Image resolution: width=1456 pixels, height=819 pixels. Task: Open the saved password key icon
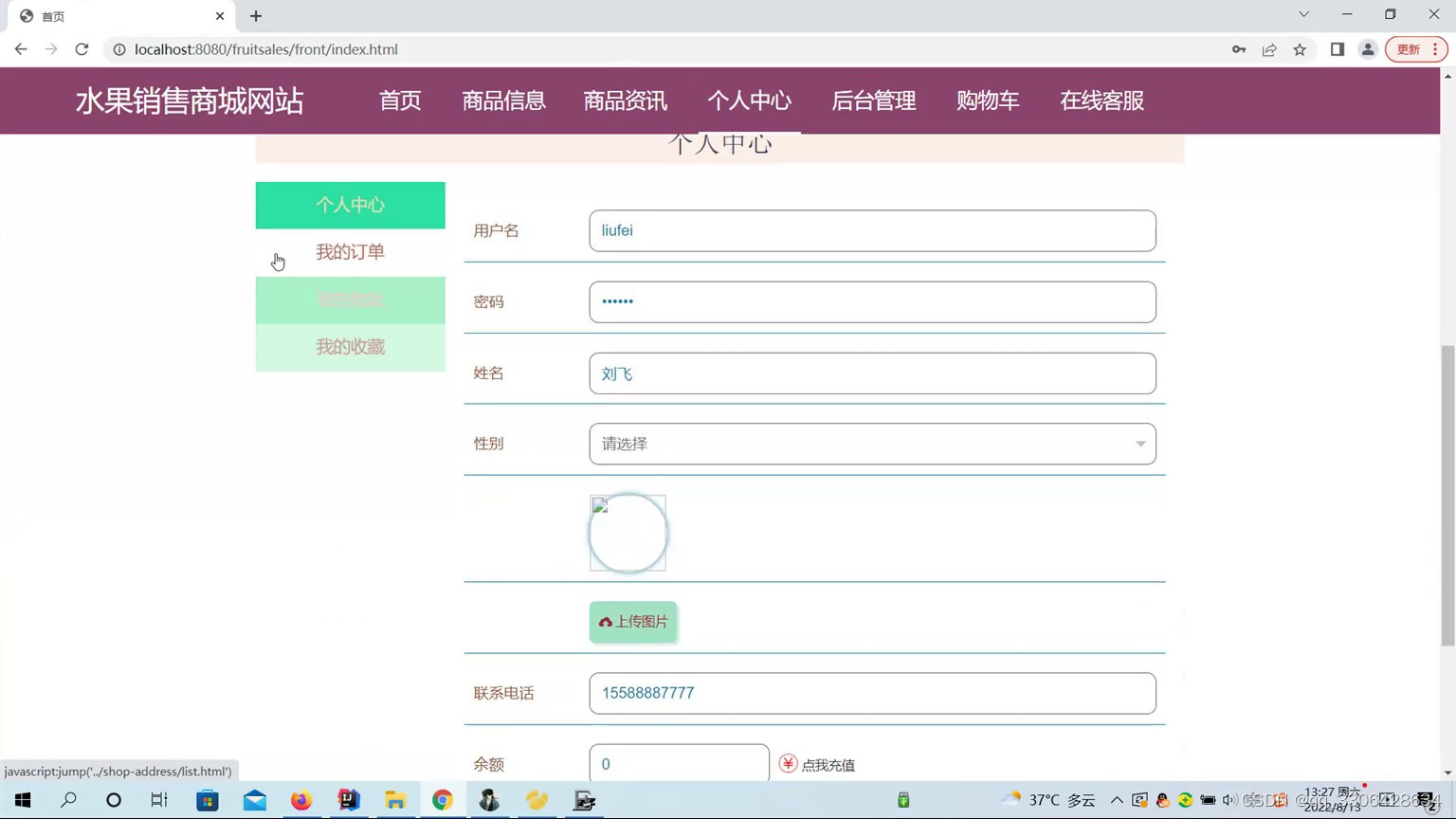click(x=1239, y=49)
